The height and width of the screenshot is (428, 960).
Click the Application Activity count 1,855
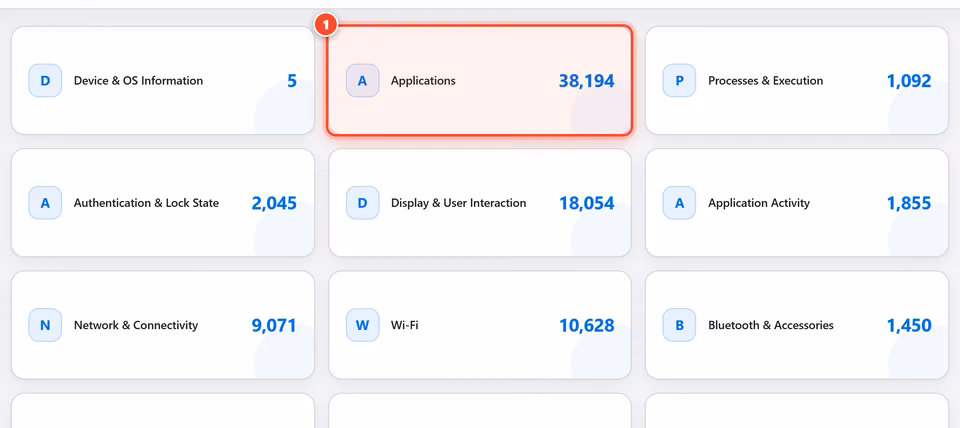(909, 203)
